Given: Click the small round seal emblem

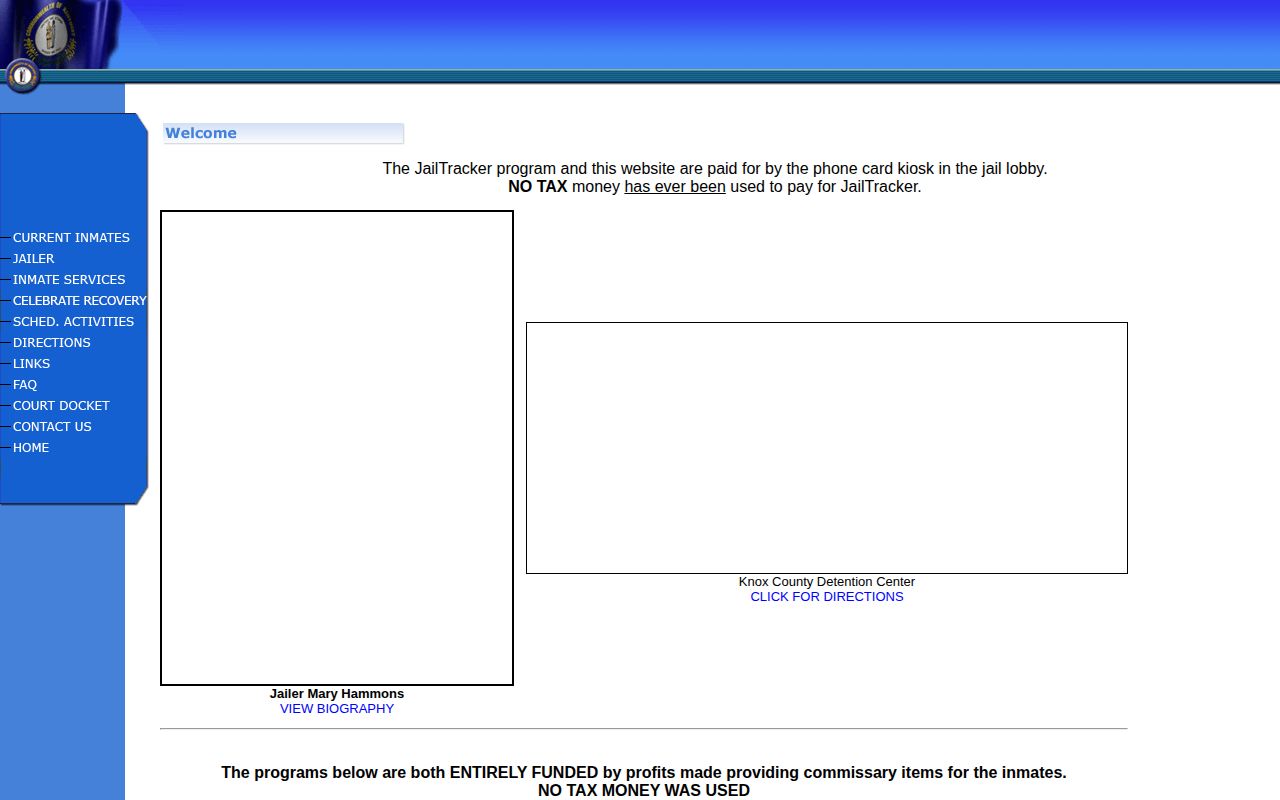Looking at the screenshot, I should point(22,75).
